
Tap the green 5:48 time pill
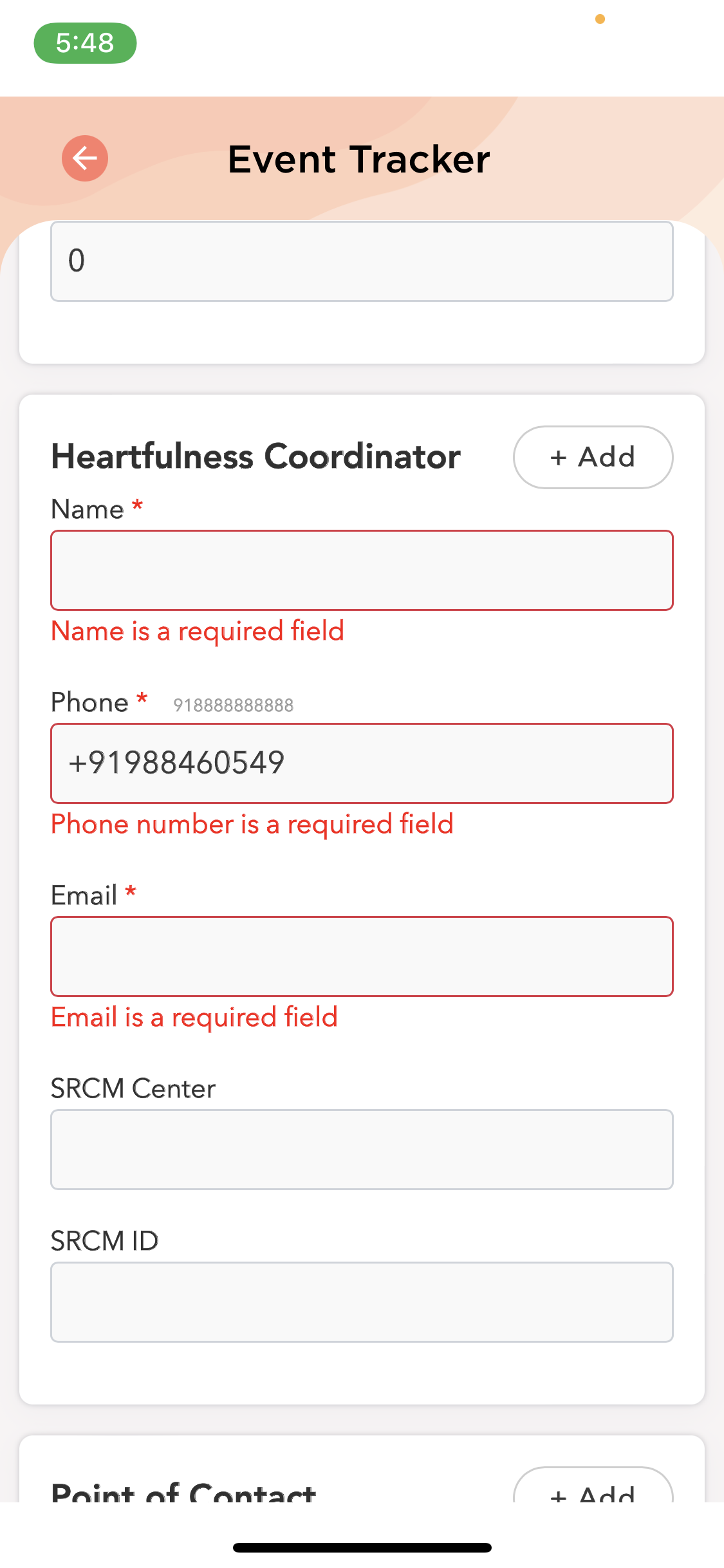pyautogui.click(x=85, y=43)
